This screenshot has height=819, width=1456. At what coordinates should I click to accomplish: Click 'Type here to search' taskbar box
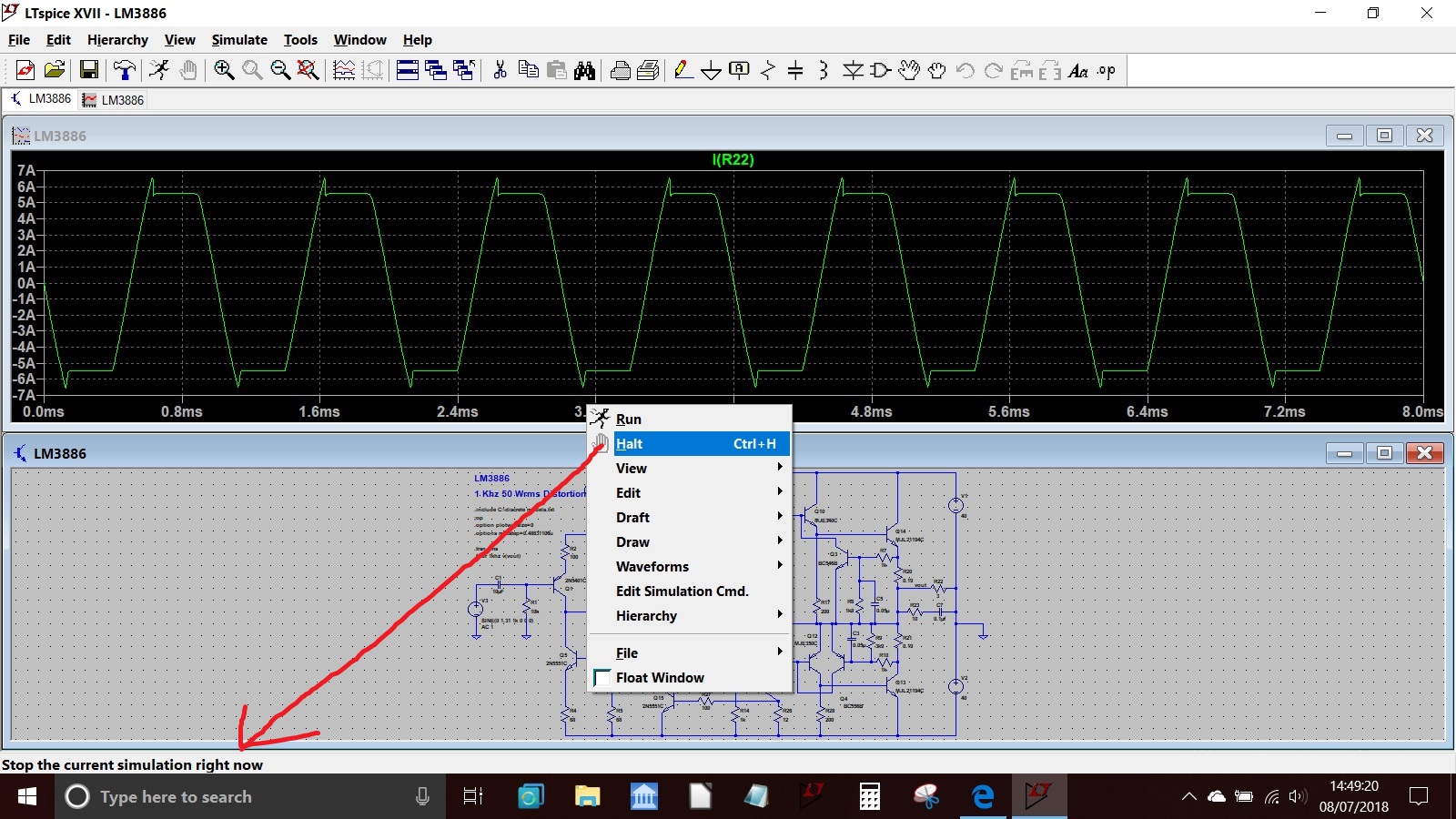tap(250, 797)
